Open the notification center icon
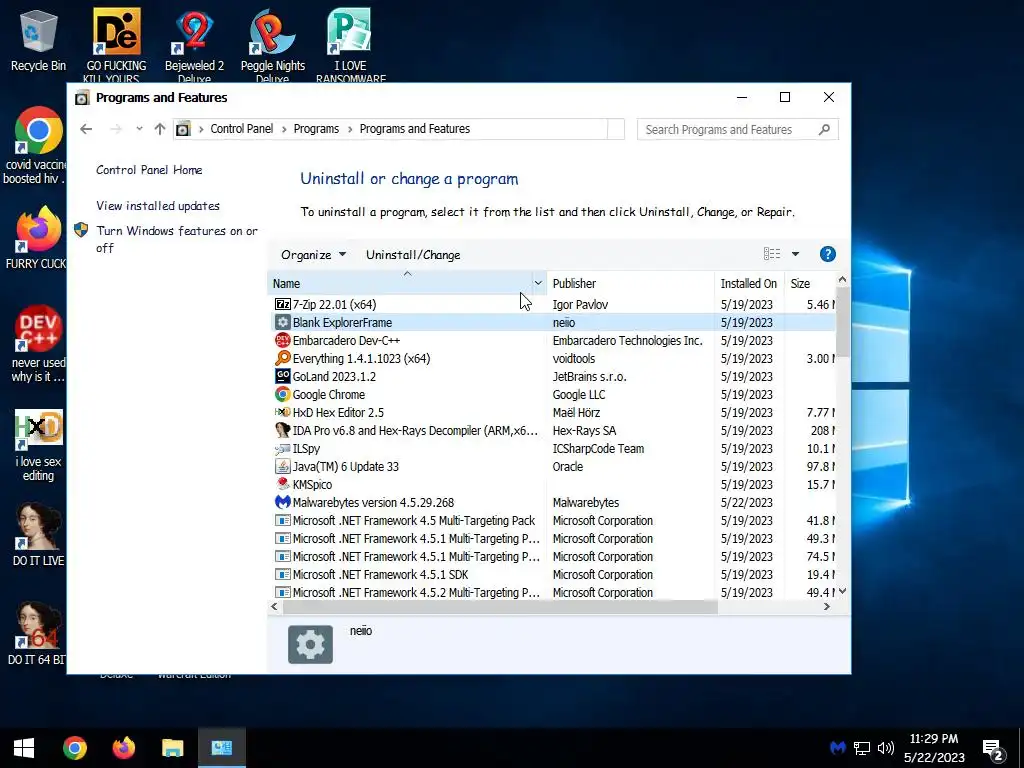 point(993,749)
